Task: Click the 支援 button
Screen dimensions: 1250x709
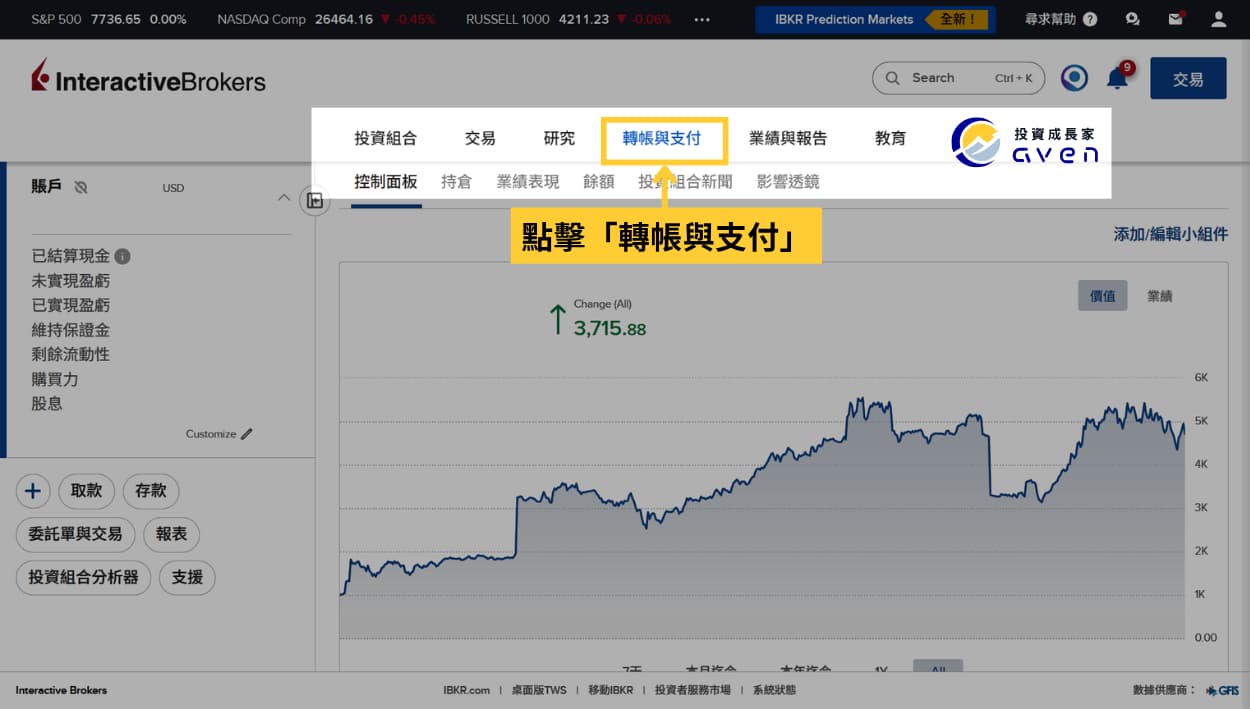Action: click(x=187, y=577)
